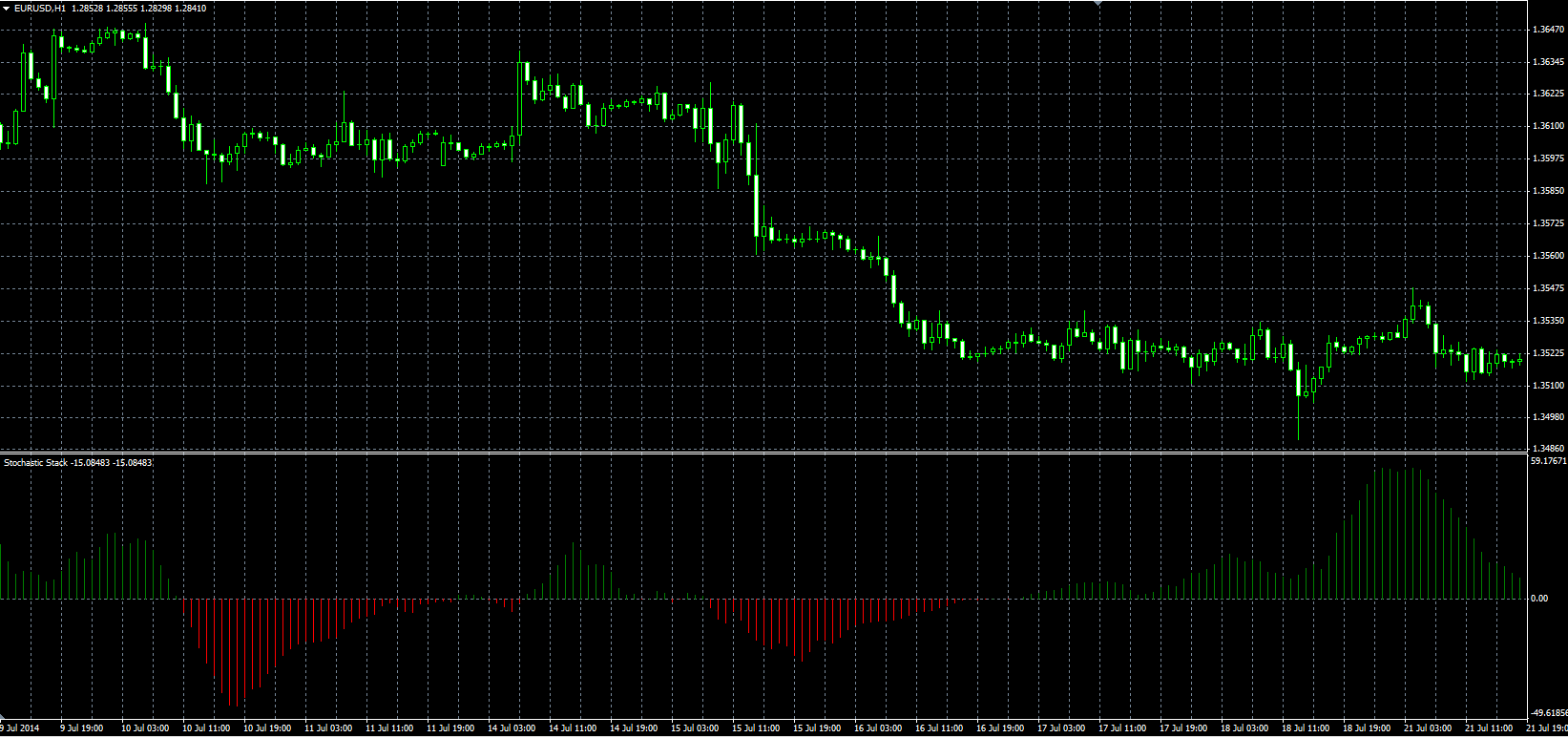Click price scale label 1.35475
The image size is (1568, 738).
tap(1547, 288)
